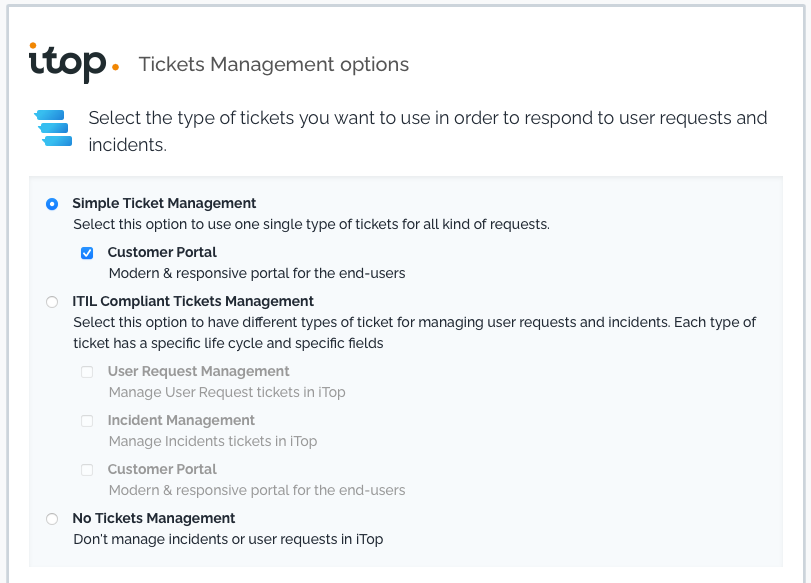Click the Tickets Management options heading
Viewport: 811px width, 583px height.
pyautogui.click(x=273, y=65)
